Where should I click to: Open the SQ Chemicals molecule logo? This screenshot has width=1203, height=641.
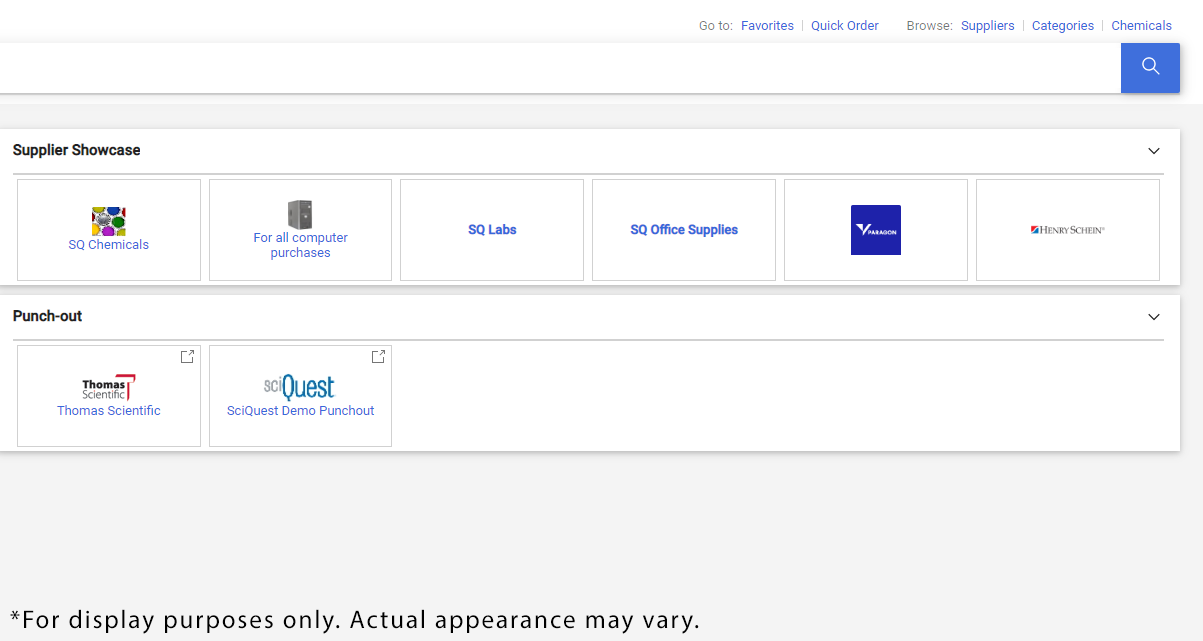(109, 221)
